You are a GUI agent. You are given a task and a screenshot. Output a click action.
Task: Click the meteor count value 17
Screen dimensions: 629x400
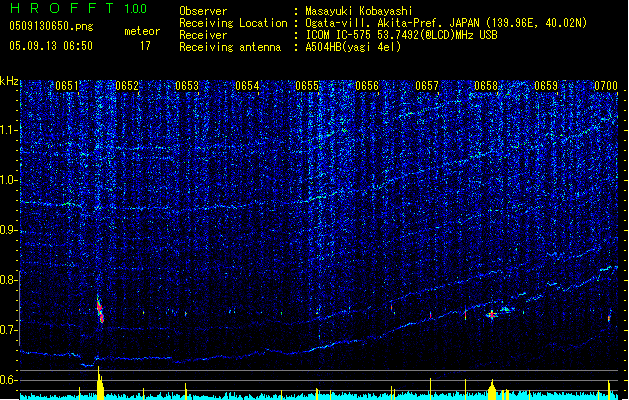pos(145,46)
